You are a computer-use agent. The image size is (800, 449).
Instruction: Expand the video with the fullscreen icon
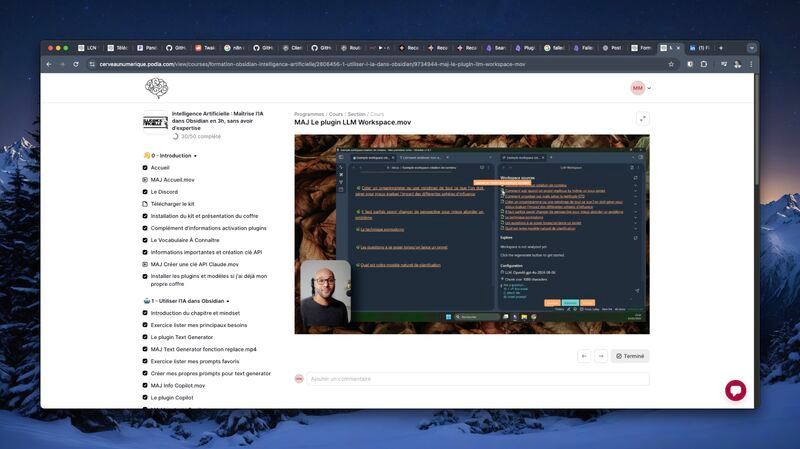[642, 119]
